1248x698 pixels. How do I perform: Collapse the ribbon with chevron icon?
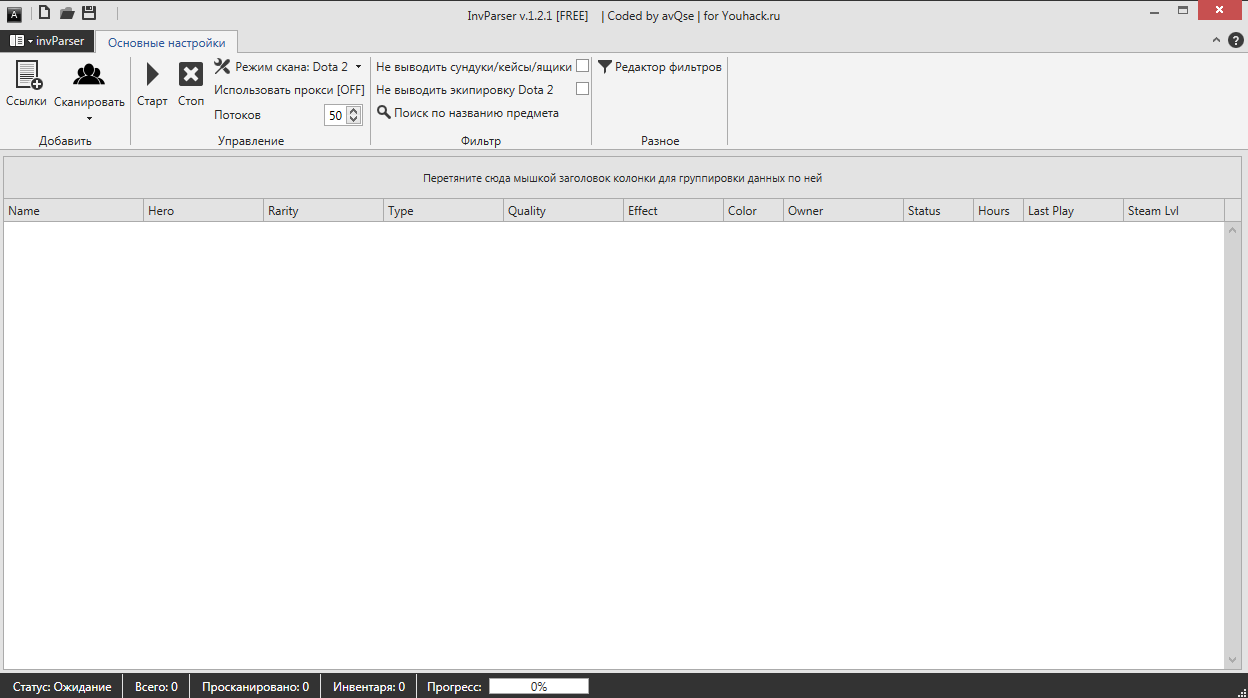click(1217, 40)
